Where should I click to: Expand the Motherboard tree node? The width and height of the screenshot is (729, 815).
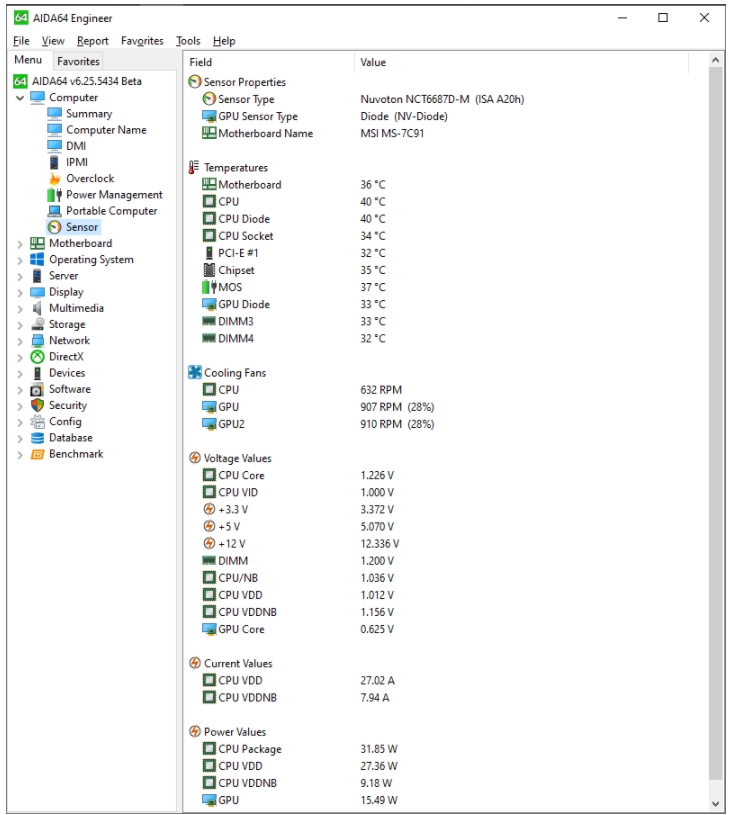[x=20, y=244]
